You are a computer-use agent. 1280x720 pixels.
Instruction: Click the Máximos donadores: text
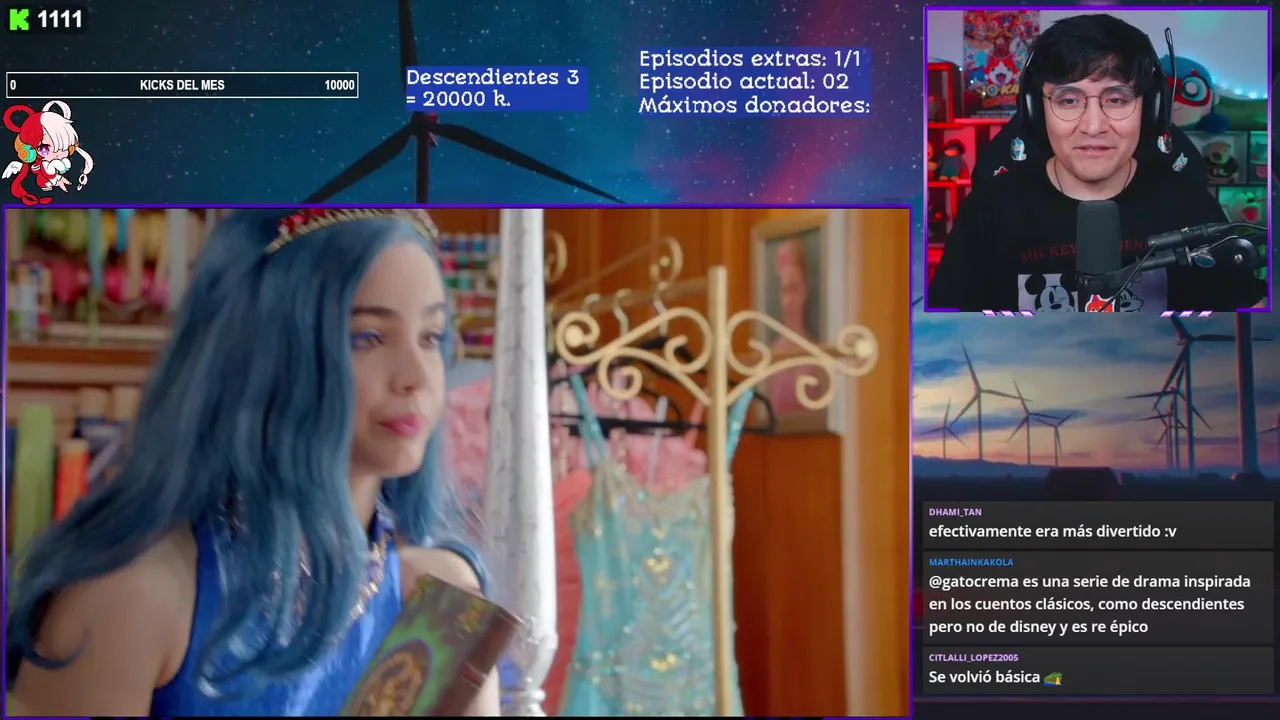pyautogui.click(x=755, y=105)
